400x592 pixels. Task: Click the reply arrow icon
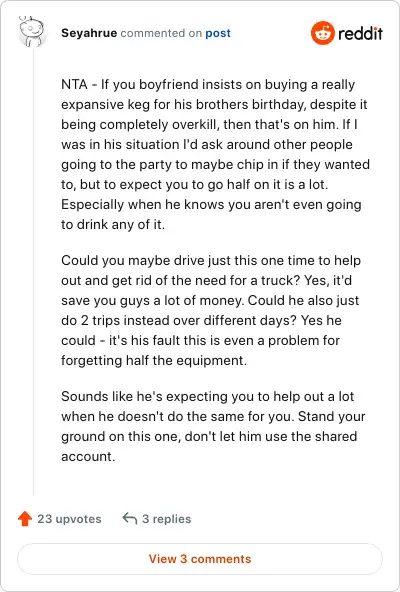click(x=130, y=519)
